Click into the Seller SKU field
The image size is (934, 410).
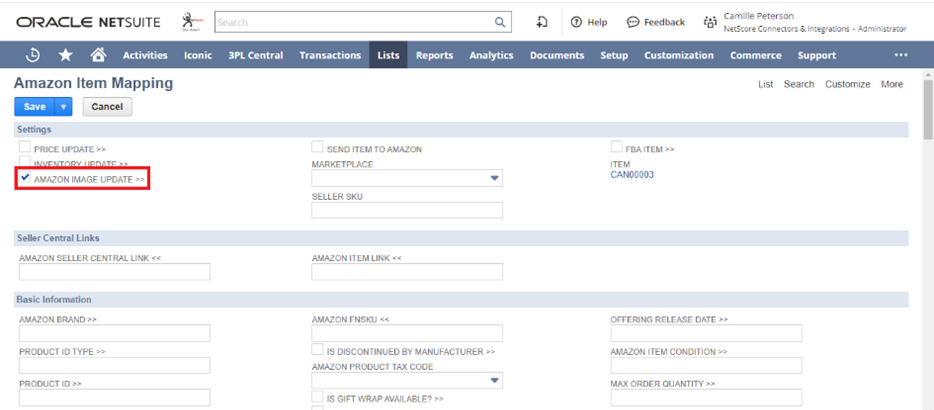tap(407, 210)
